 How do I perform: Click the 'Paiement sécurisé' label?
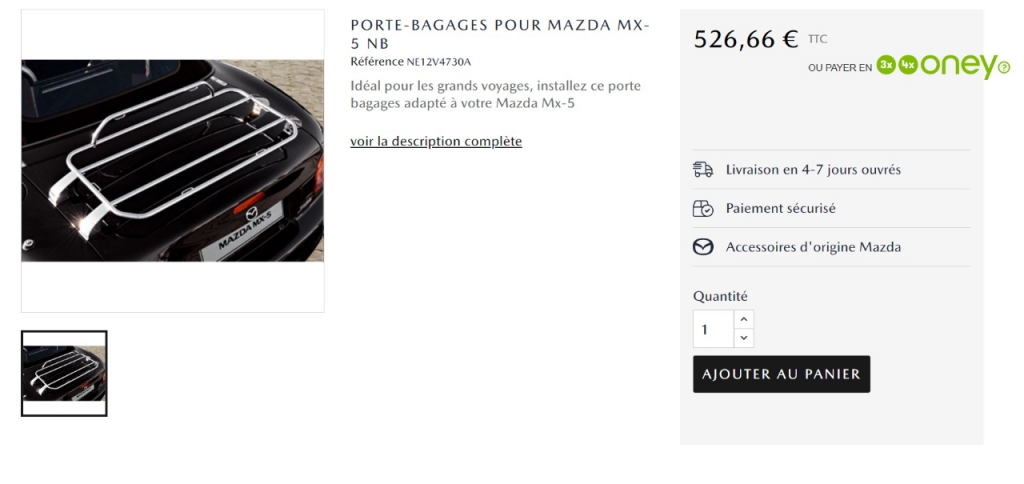pos(780,208)
